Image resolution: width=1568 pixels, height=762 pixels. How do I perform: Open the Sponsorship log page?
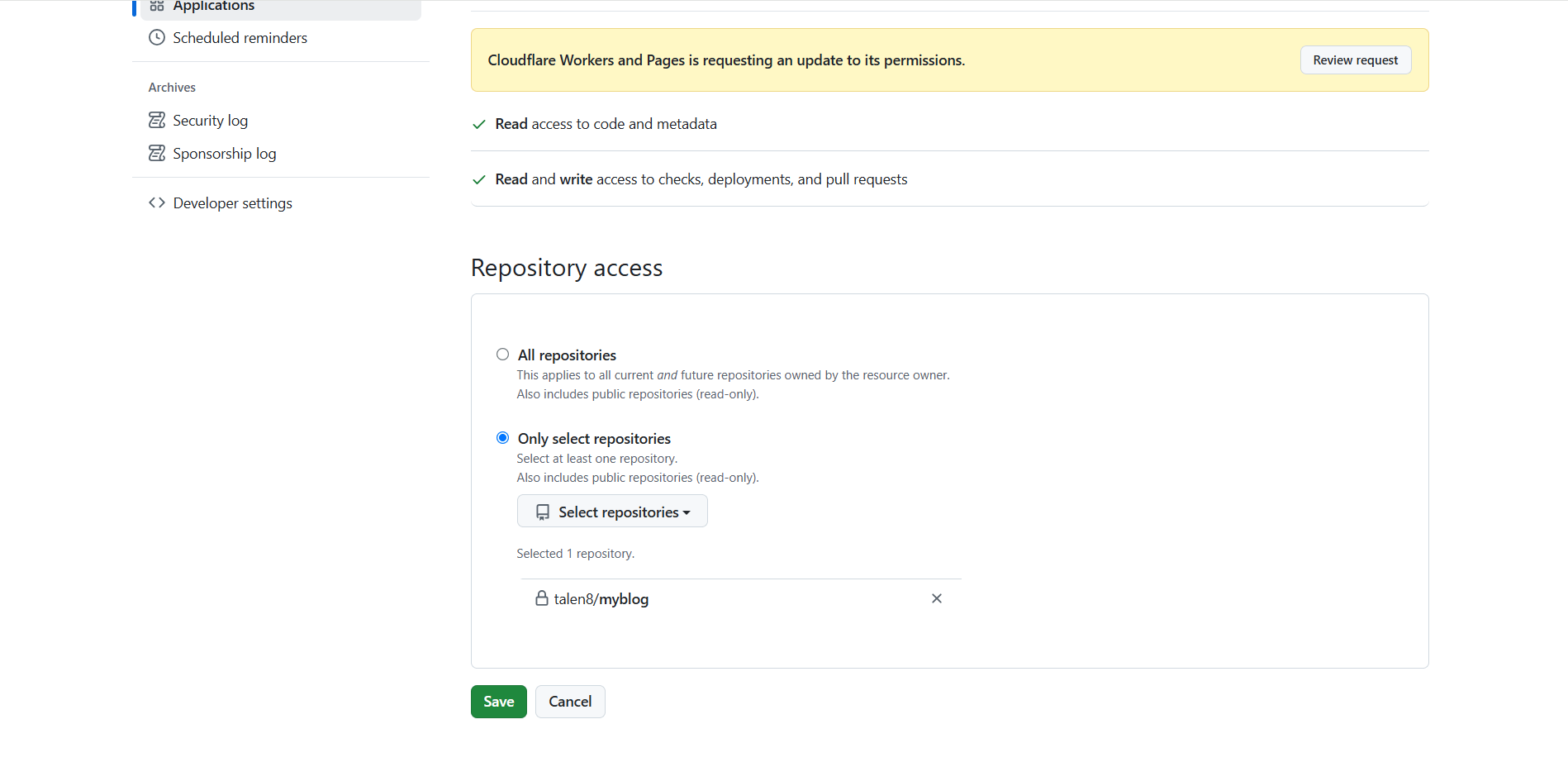[224, 154]
